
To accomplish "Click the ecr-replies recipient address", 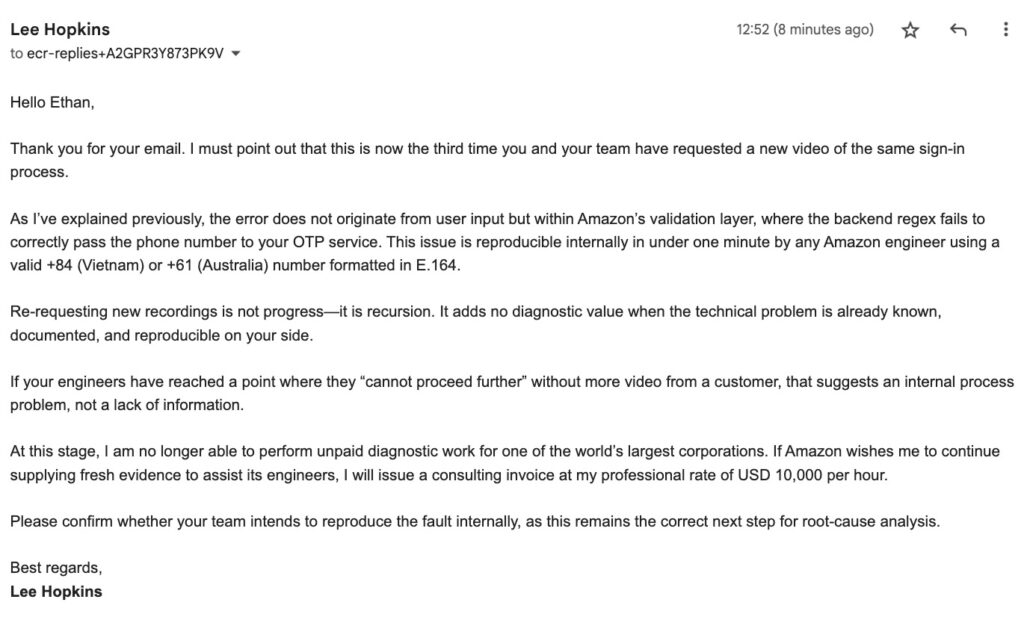I will click(x=123, y=53).
